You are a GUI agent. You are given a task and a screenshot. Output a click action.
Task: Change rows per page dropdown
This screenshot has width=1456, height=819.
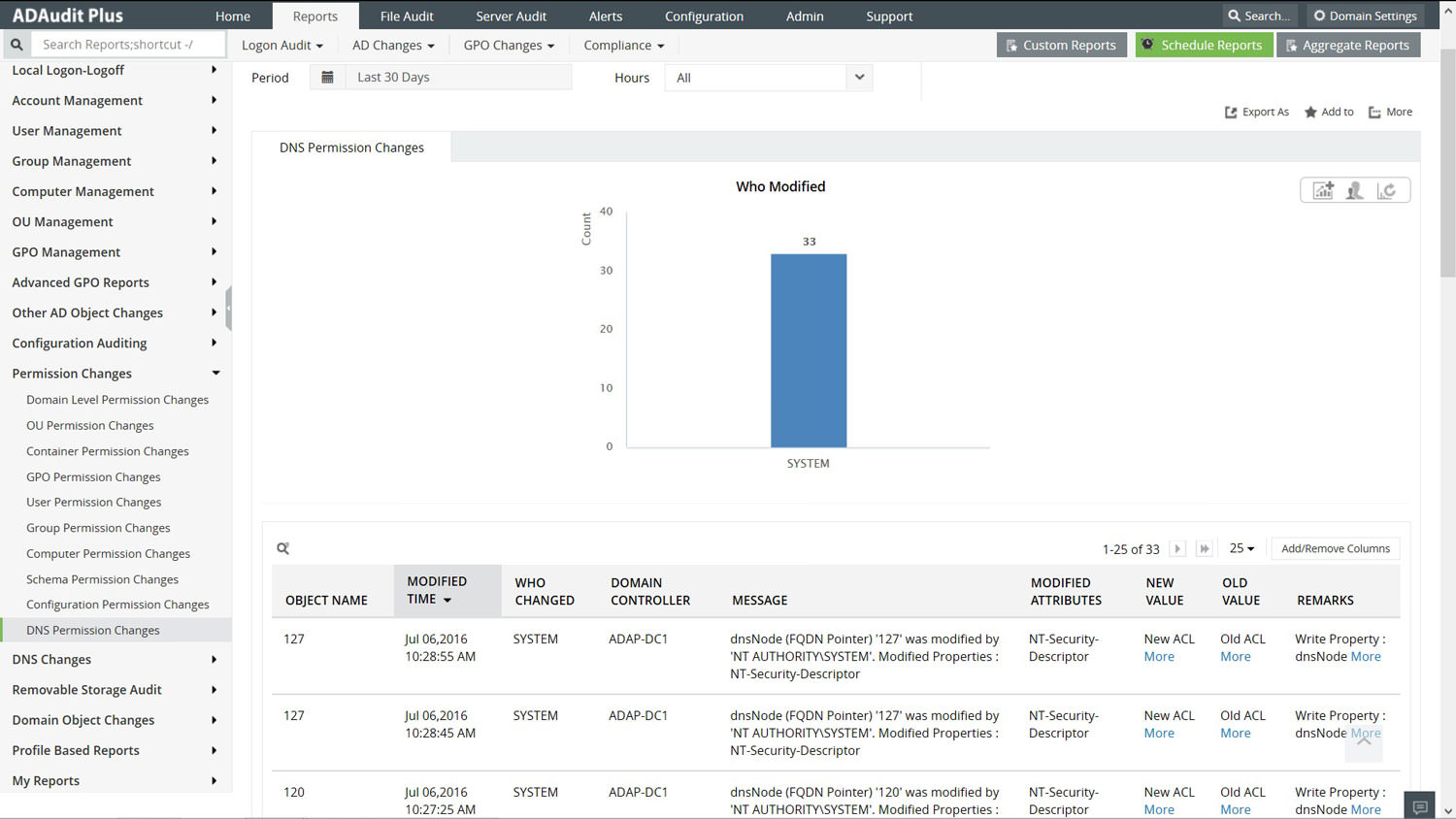(1241, 548)
